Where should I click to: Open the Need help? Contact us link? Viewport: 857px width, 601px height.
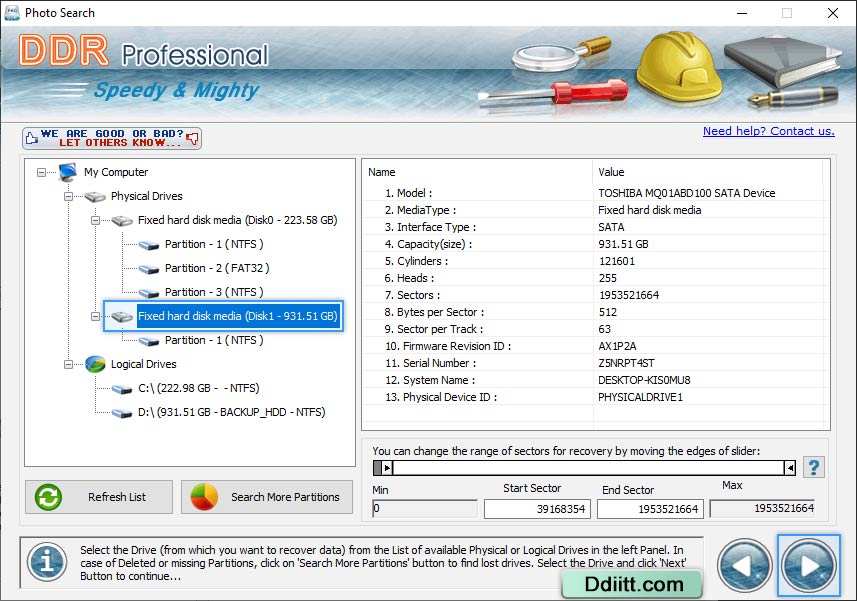pos(768,131)
